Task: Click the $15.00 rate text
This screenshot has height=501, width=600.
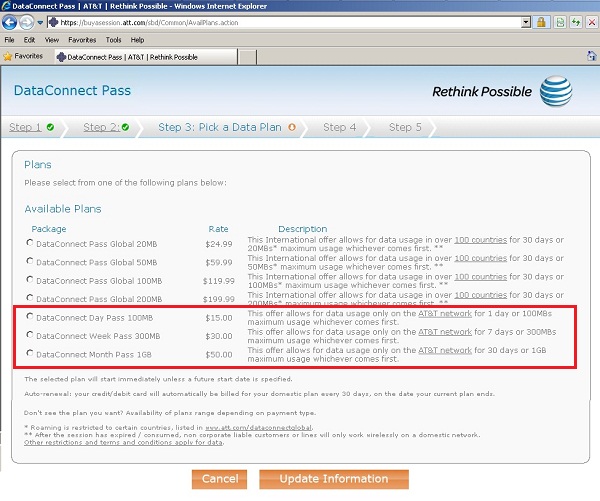Action: click(218, 318)
